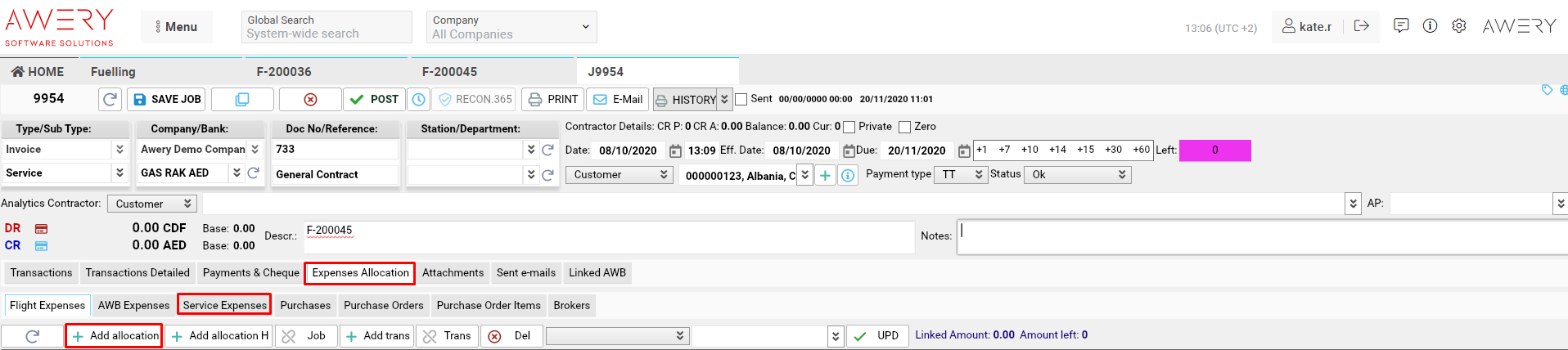
Task: Switch to the Fuelling tab
Action: coord(113,72)
